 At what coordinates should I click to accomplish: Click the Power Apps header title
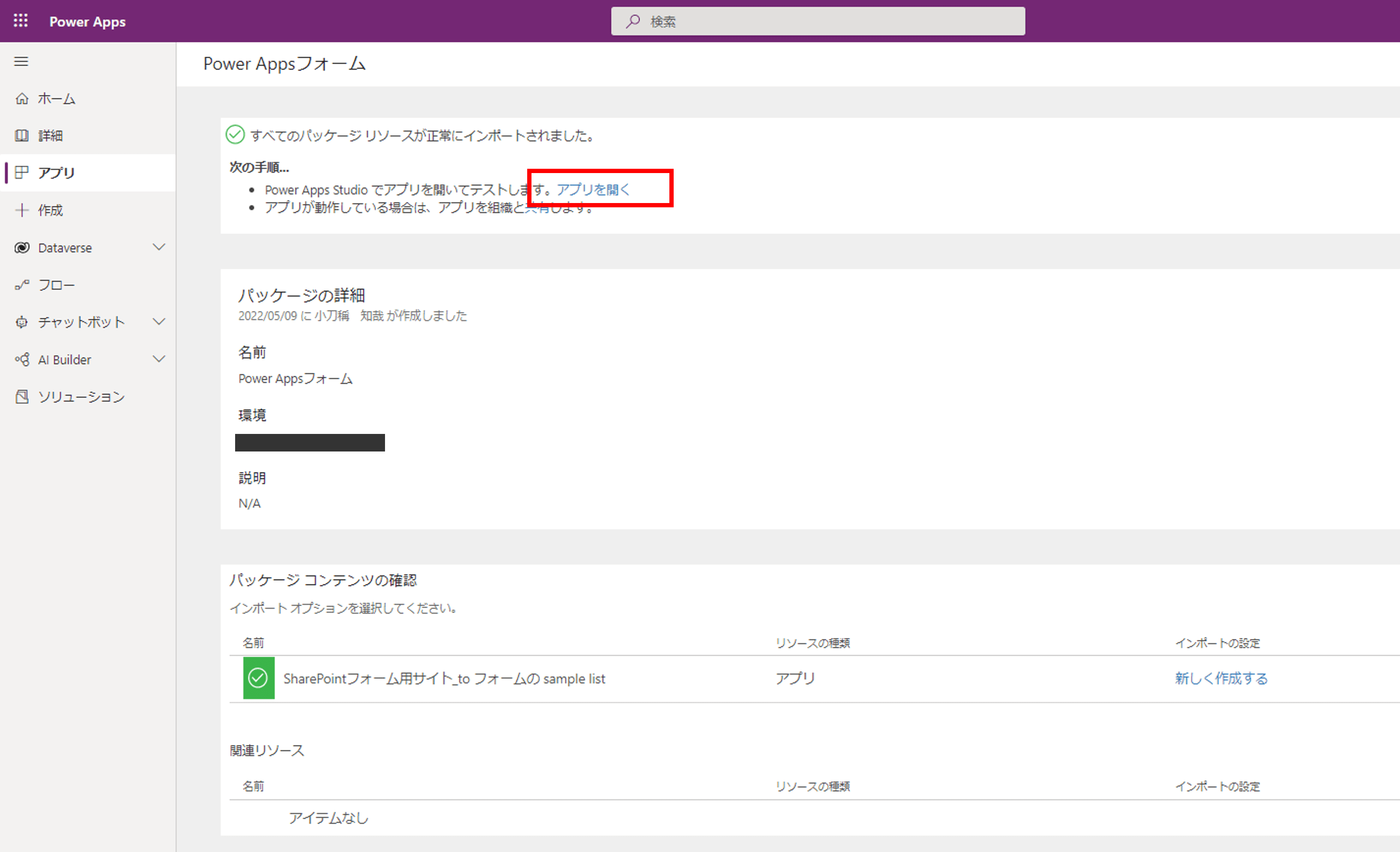pos(87,21)
